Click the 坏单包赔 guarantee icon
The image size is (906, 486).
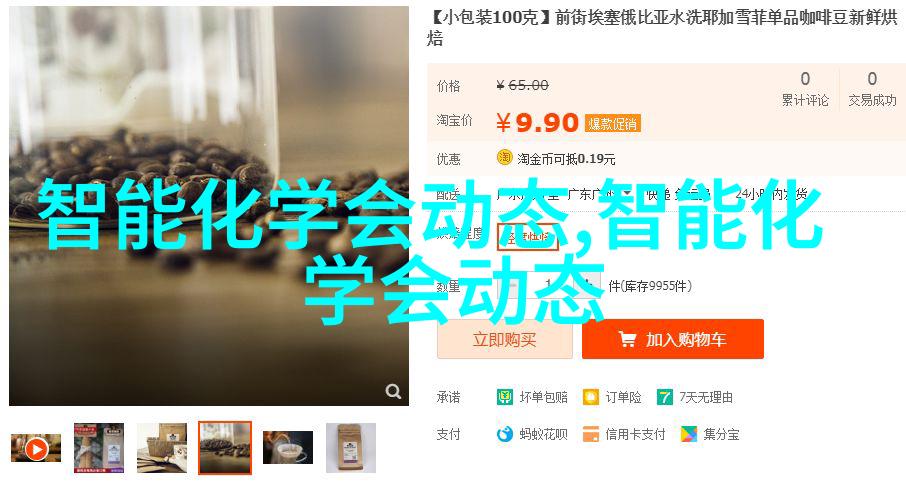click(x=504, y=397)
